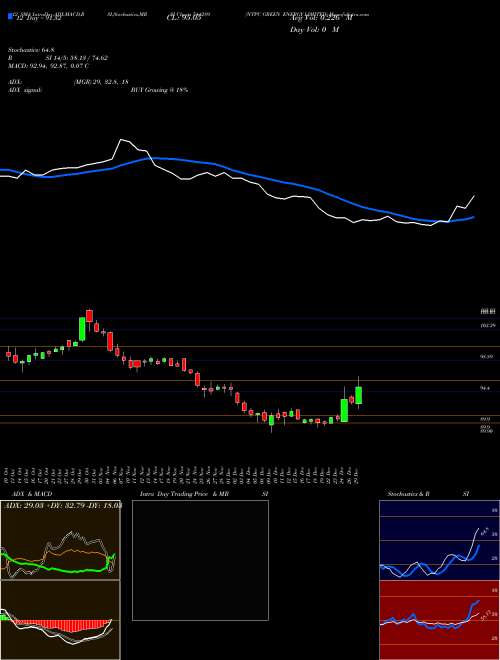Open the ADX indicator panel with green line
This screenshot has width=500, height=660.
tap(60, 540)
